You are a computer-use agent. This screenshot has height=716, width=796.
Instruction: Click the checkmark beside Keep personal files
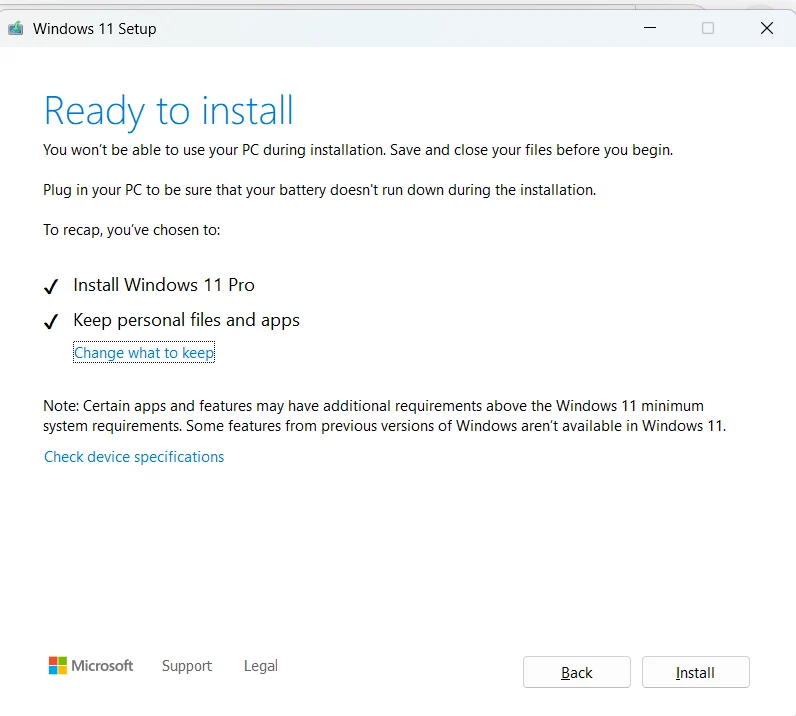pos(51,322)
